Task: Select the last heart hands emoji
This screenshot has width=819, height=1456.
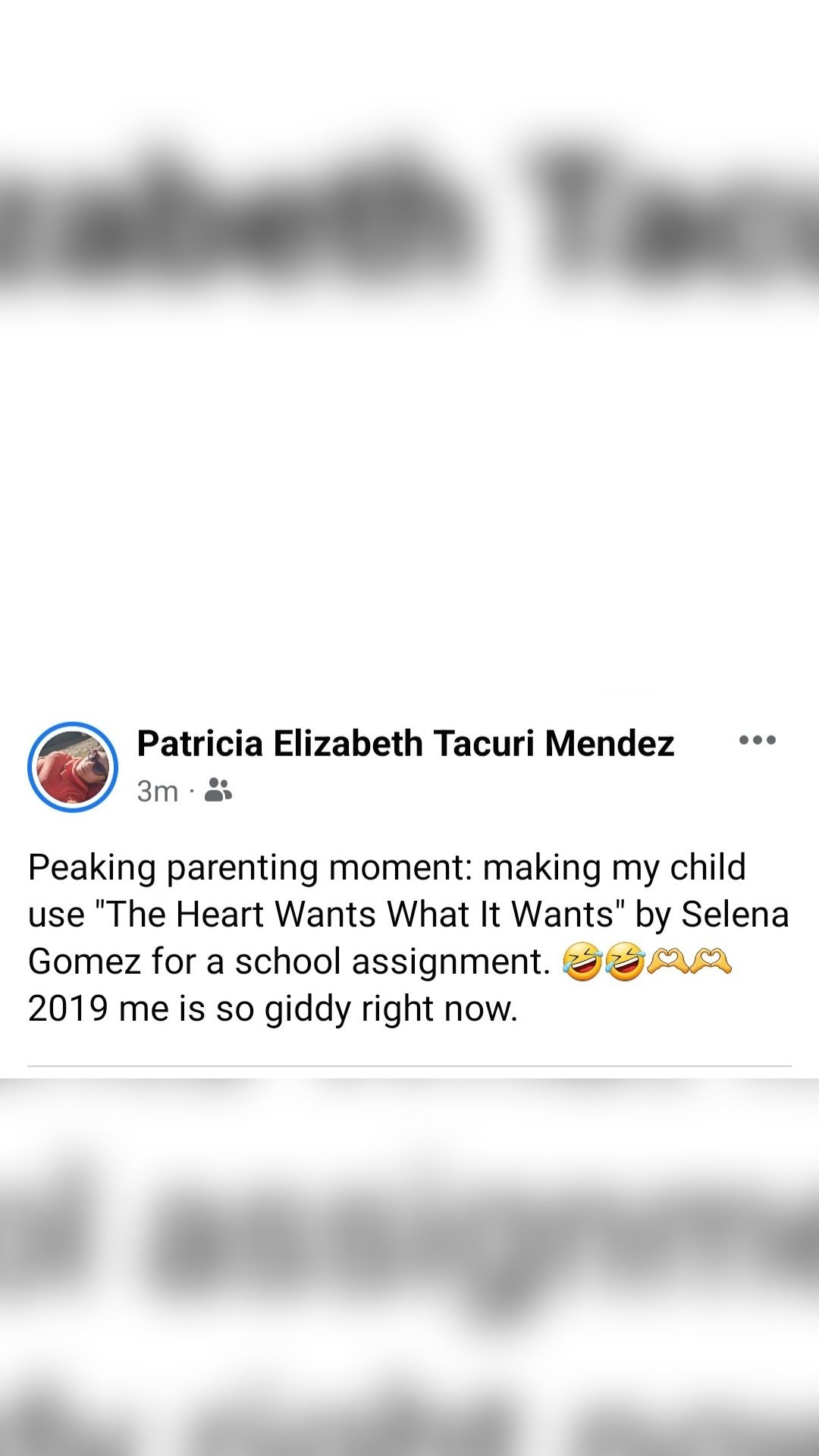Action: coord(711,963)
